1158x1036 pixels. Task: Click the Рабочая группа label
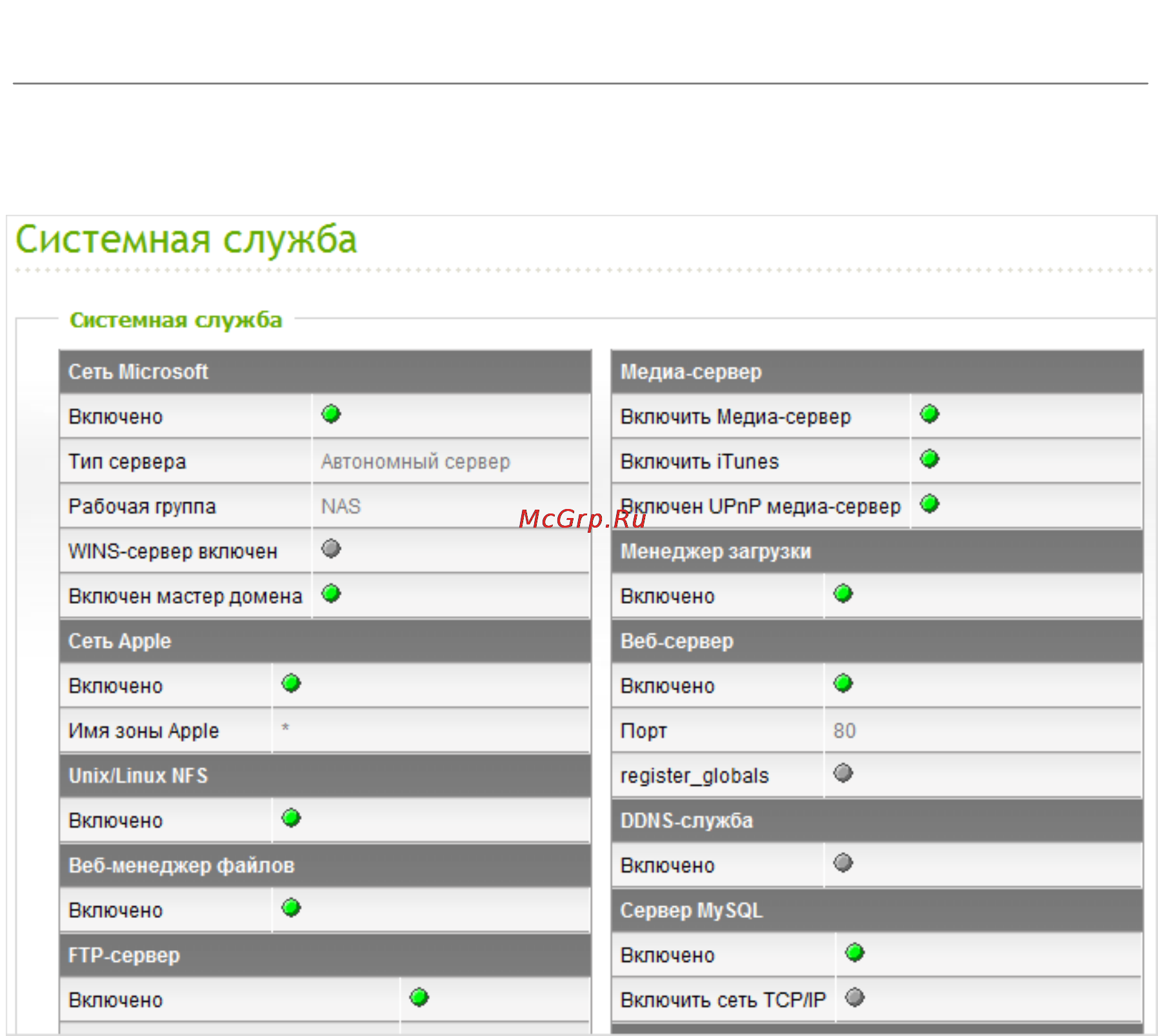[142, 506]
